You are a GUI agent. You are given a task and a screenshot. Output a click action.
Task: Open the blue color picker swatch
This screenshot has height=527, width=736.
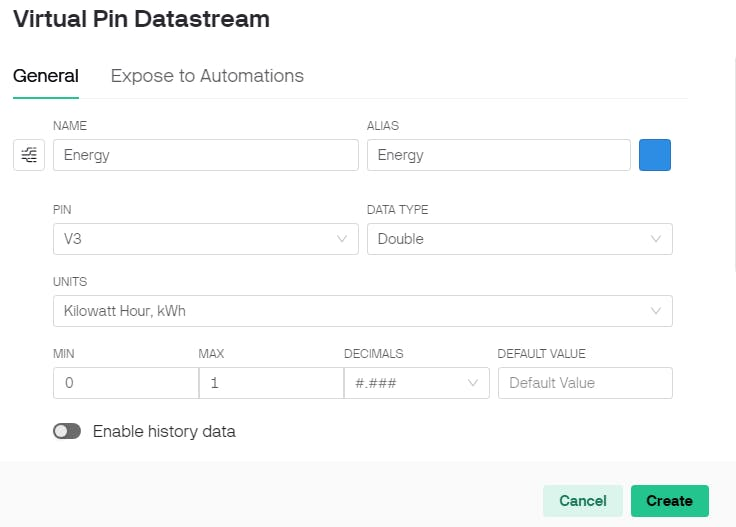point(655,155)
